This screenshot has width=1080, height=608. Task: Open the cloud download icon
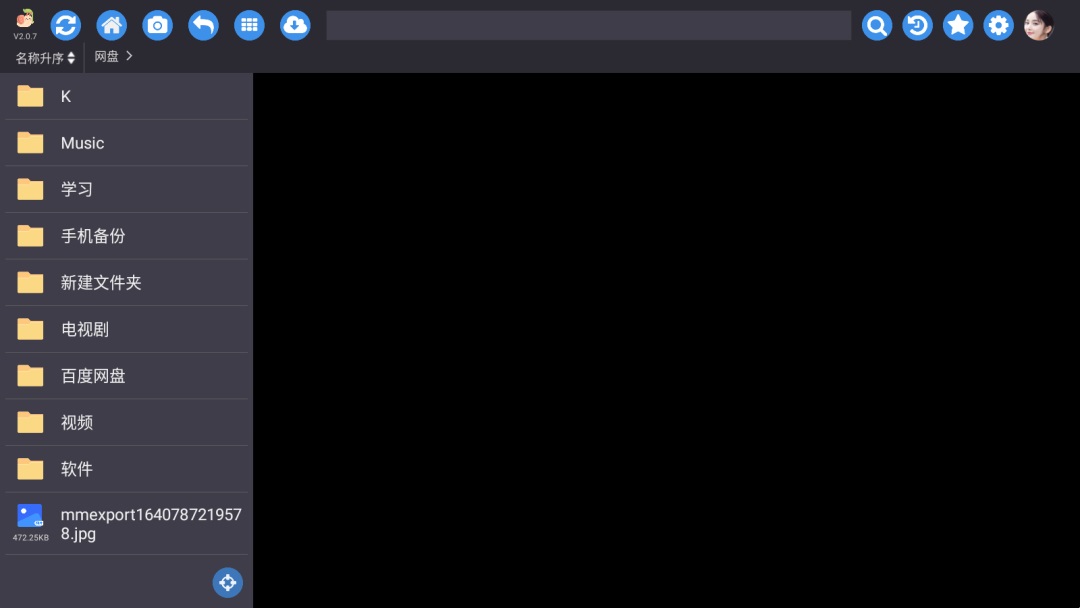(295, 25)
